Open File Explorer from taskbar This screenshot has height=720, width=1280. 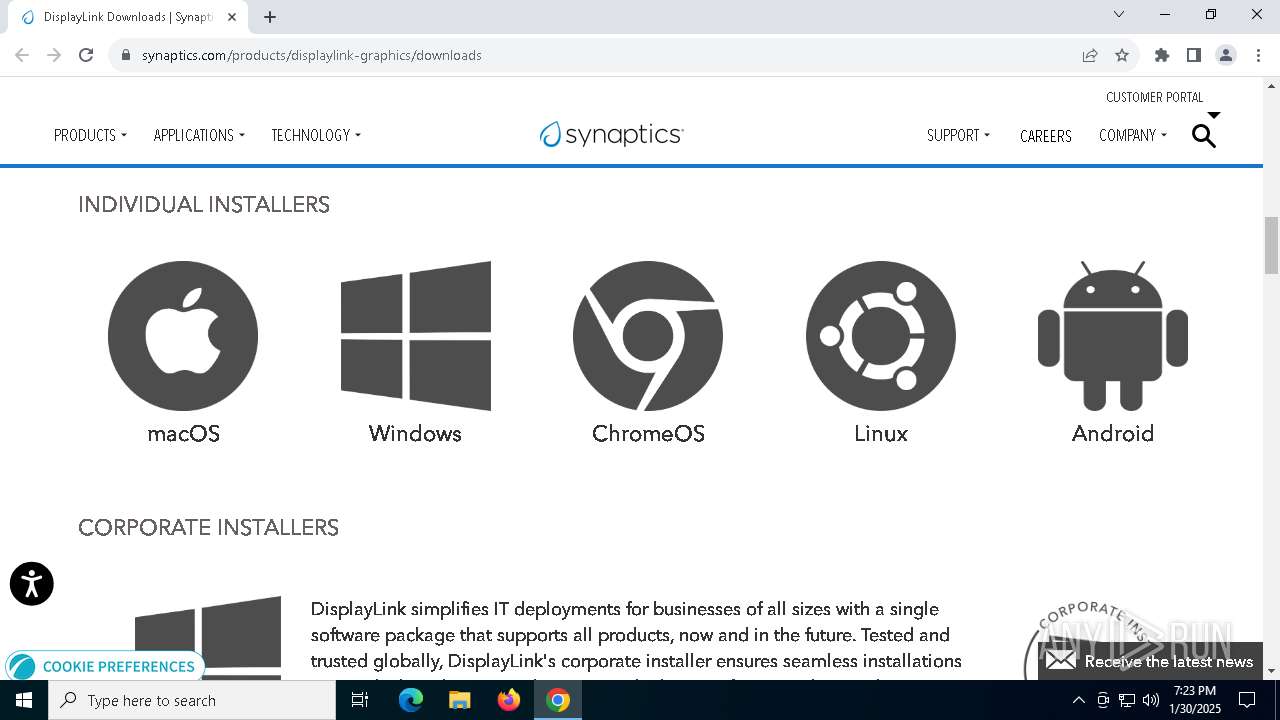tap(459, 700)
